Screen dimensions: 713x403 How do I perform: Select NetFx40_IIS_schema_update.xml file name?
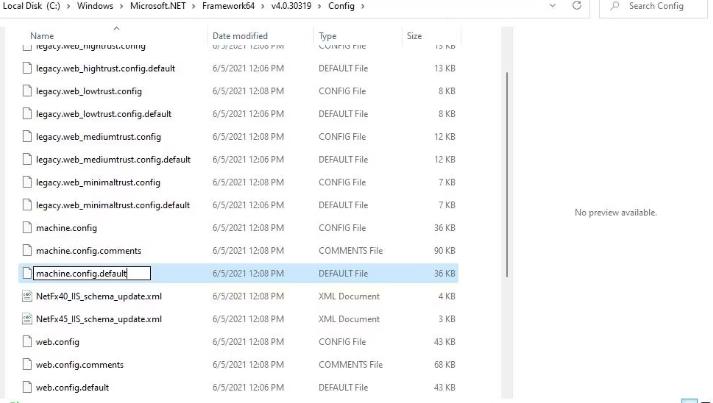coord(99,296)
